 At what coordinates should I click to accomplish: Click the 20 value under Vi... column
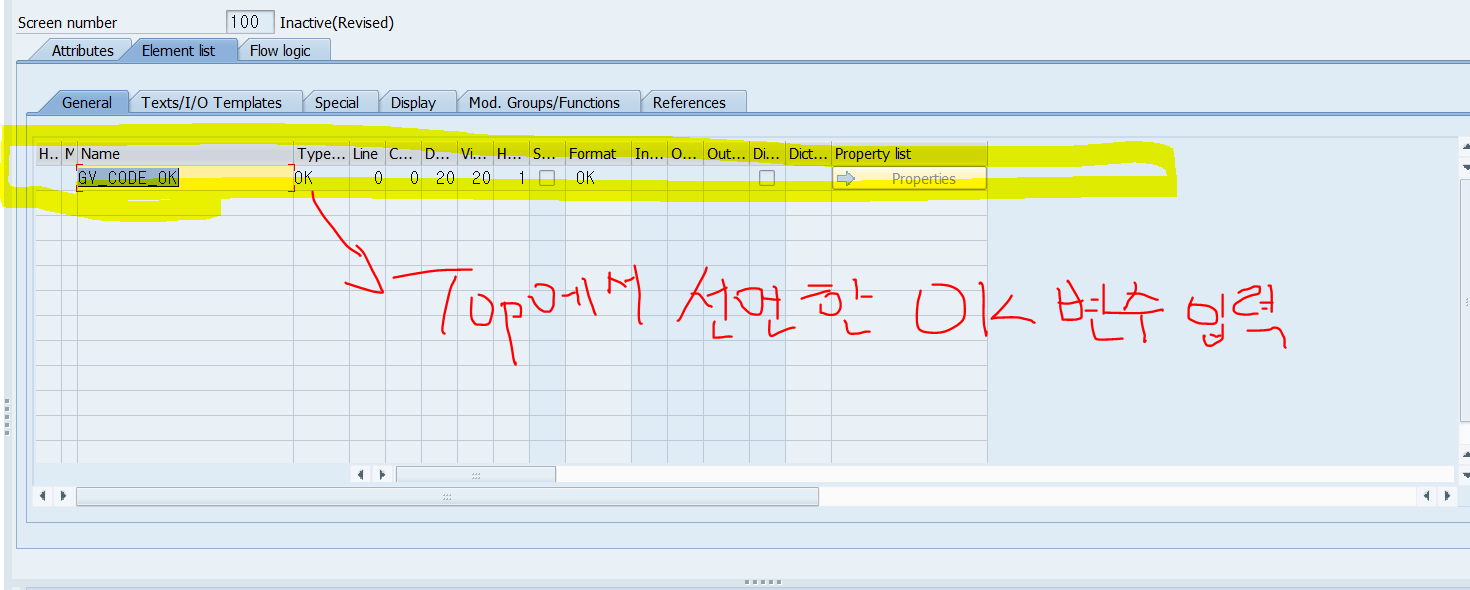coord(481,178)
